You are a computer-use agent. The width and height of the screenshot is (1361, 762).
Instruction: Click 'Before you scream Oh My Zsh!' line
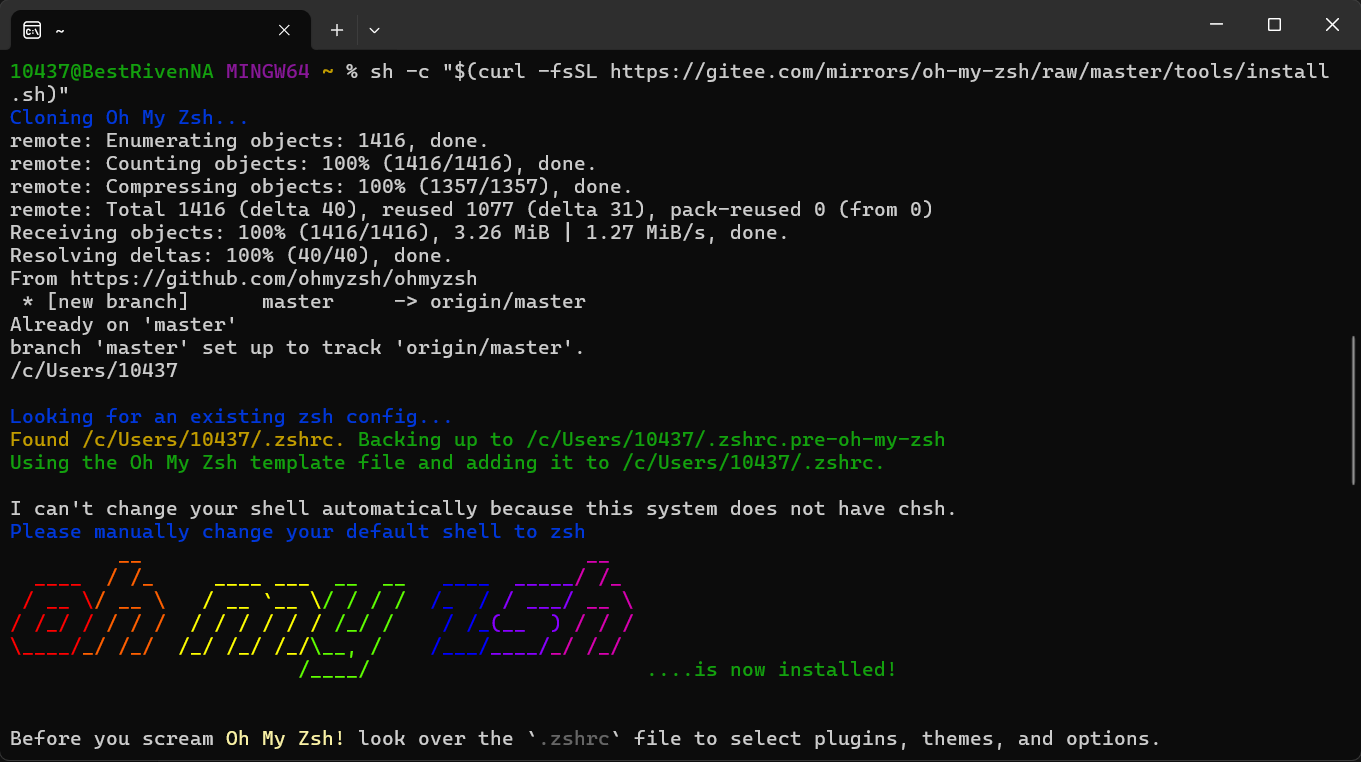point(585,738)
